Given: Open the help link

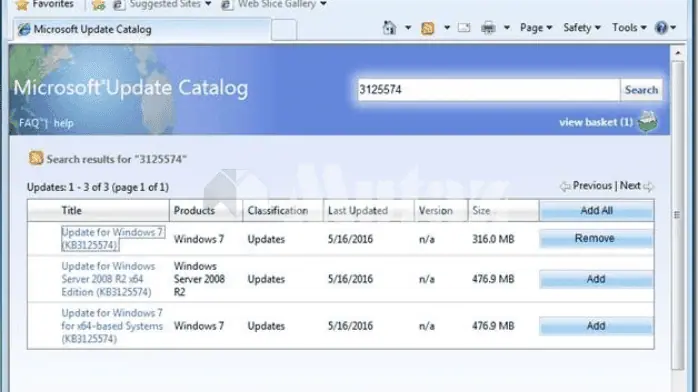Looking at the screenshot, I should (x=63, y=123).
